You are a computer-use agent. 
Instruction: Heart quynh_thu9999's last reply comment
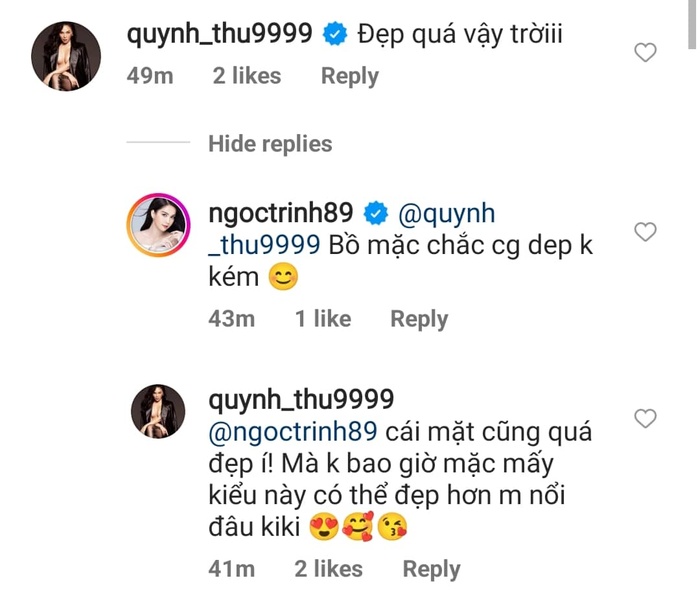pos(646,417)
